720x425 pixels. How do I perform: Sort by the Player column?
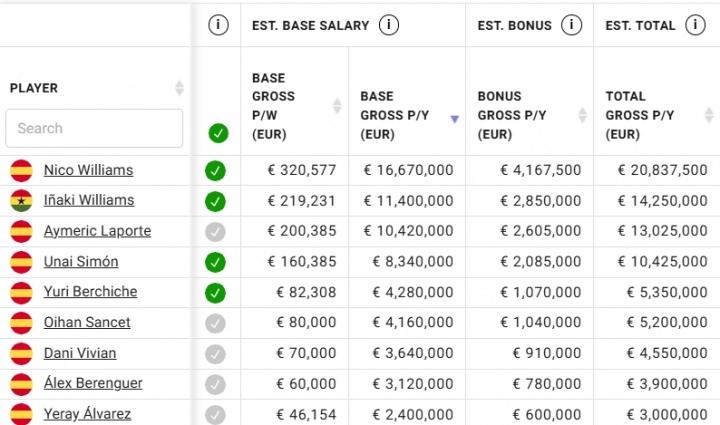point(179,88)
